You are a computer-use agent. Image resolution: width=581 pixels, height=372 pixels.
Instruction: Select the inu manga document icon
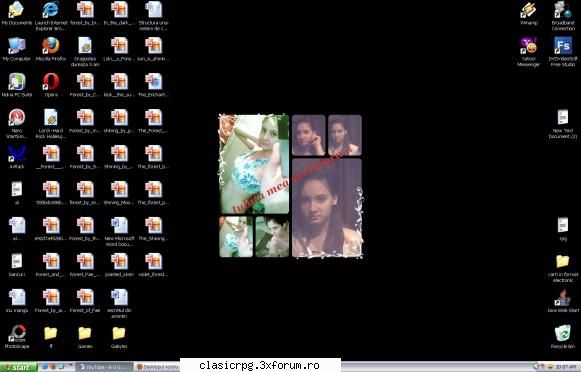tap(16, 301)
